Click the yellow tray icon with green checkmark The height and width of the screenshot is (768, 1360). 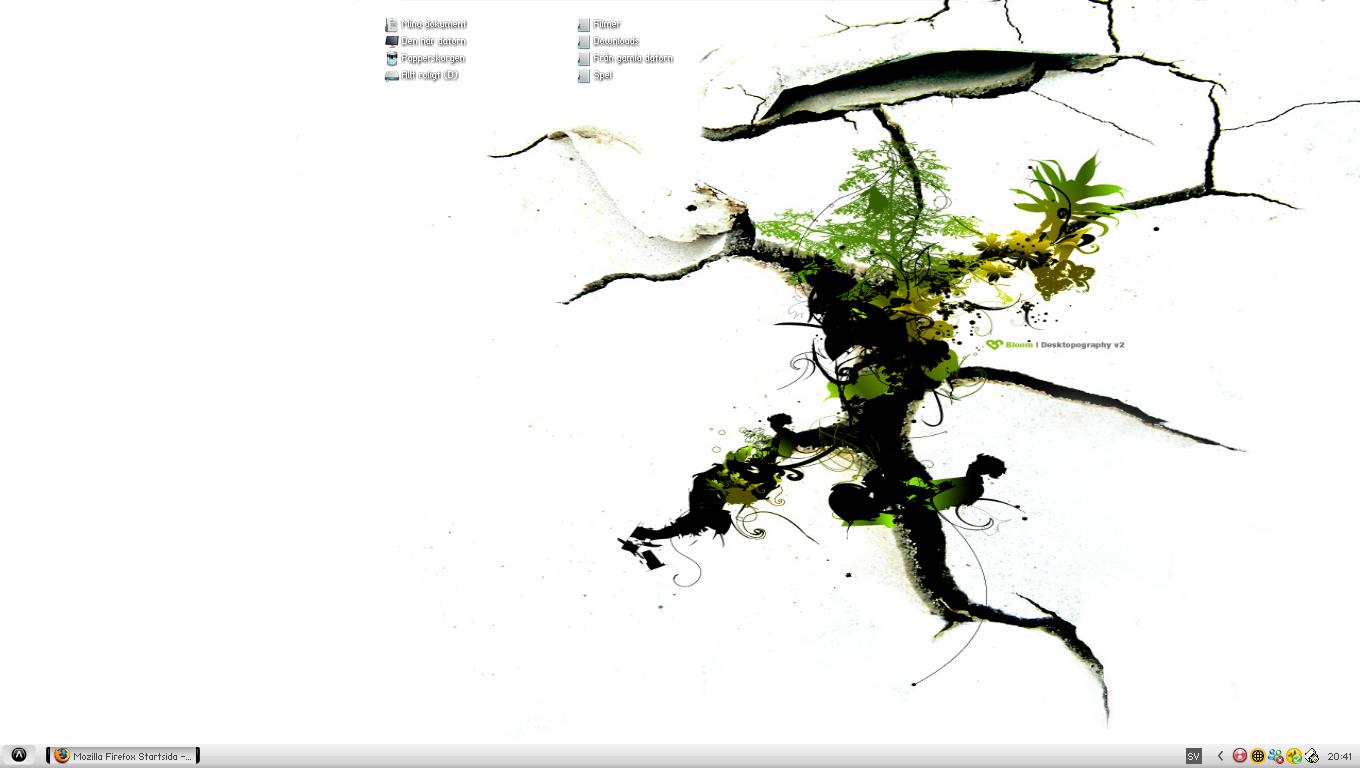coord(1294,756)
